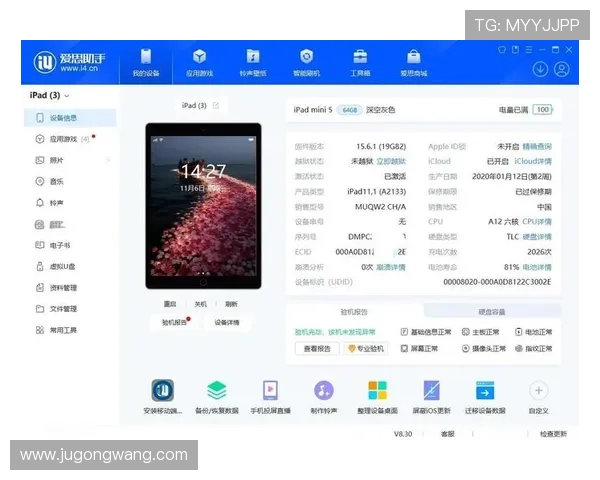Open the 精确查询 Apple ID lock link
Image resolution: width=600 pixels, height=480 pixels.
click(537, 147)
